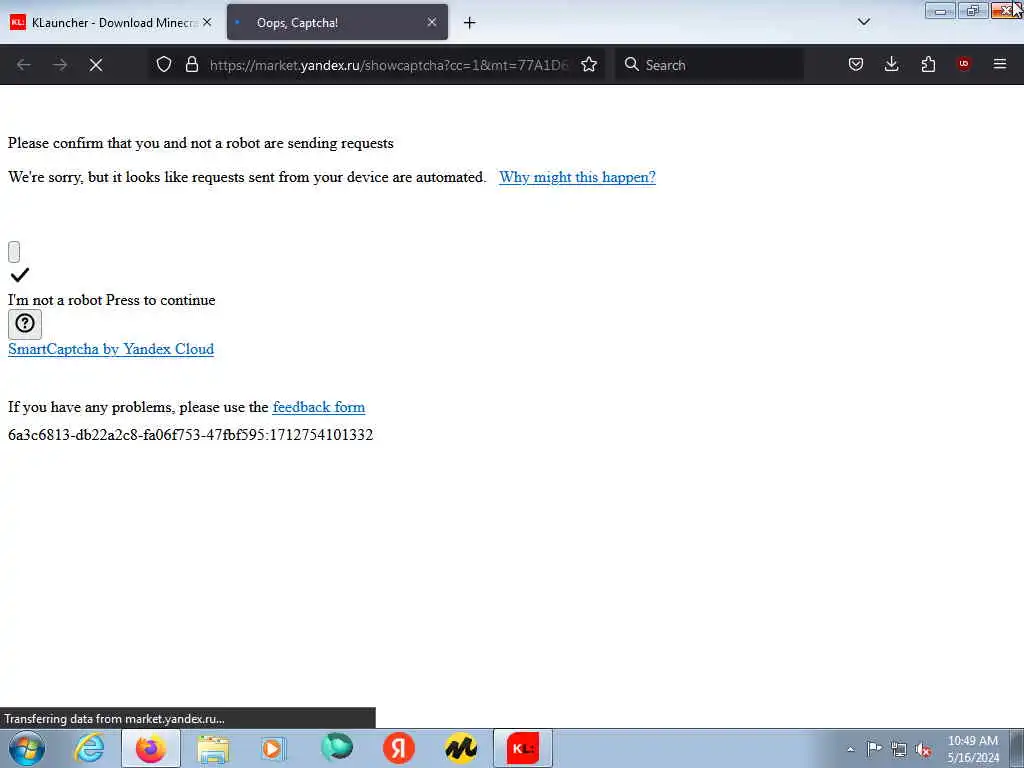Open Windows Explorer folder from taskbar

[x=213, y=748]
